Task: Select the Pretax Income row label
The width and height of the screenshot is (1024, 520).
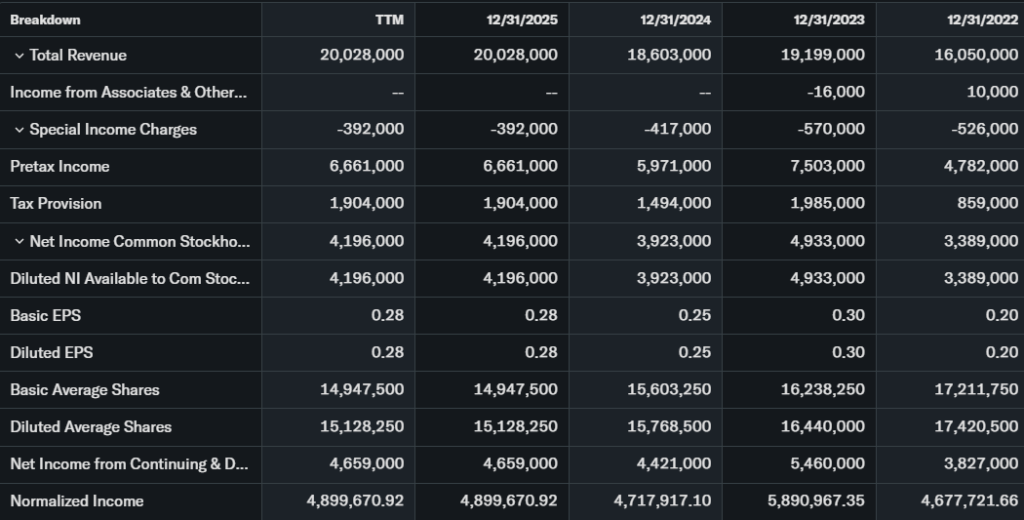Action: tap(60, 167)
